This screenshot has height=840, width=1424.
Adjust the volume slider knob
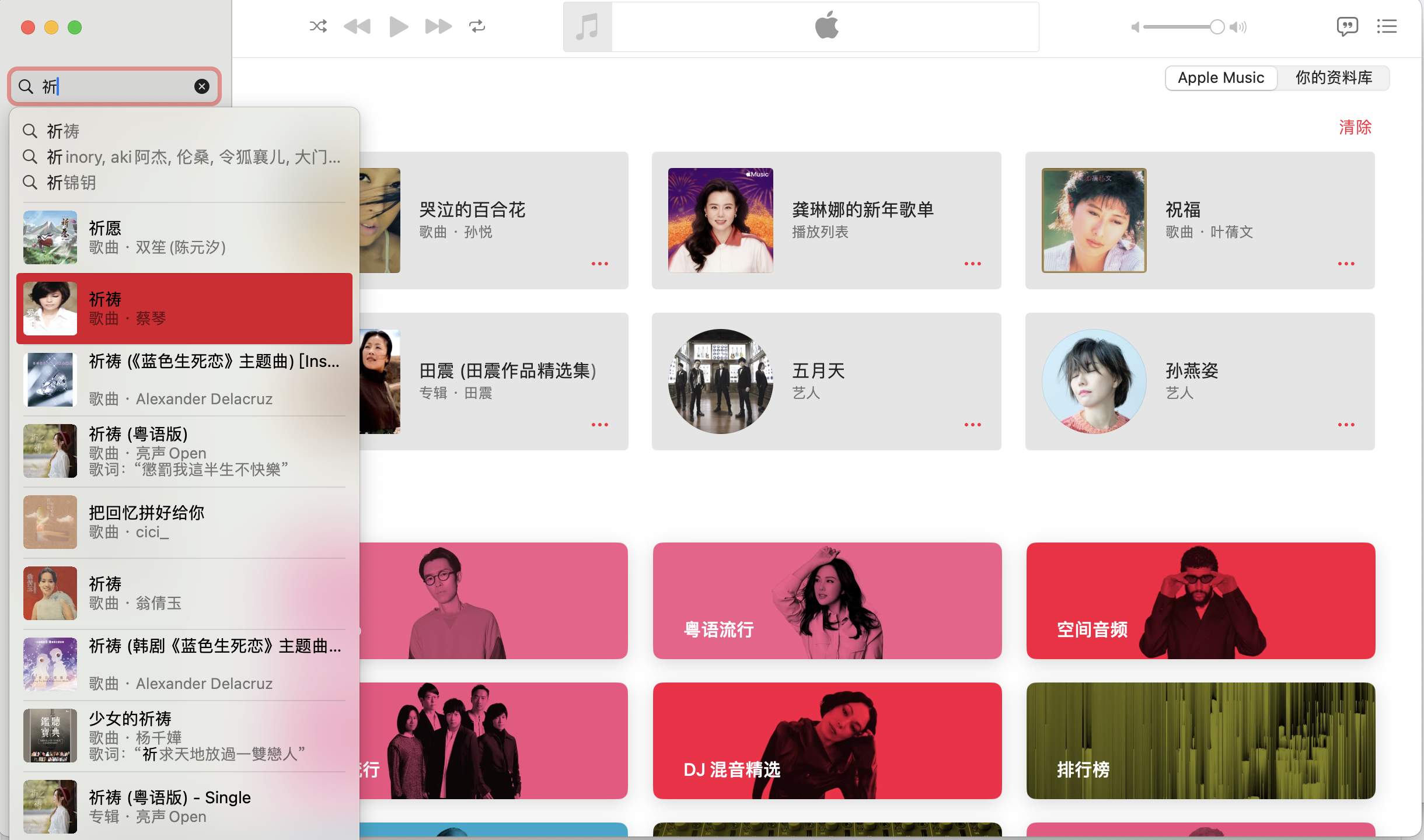tap(1217, 27)
